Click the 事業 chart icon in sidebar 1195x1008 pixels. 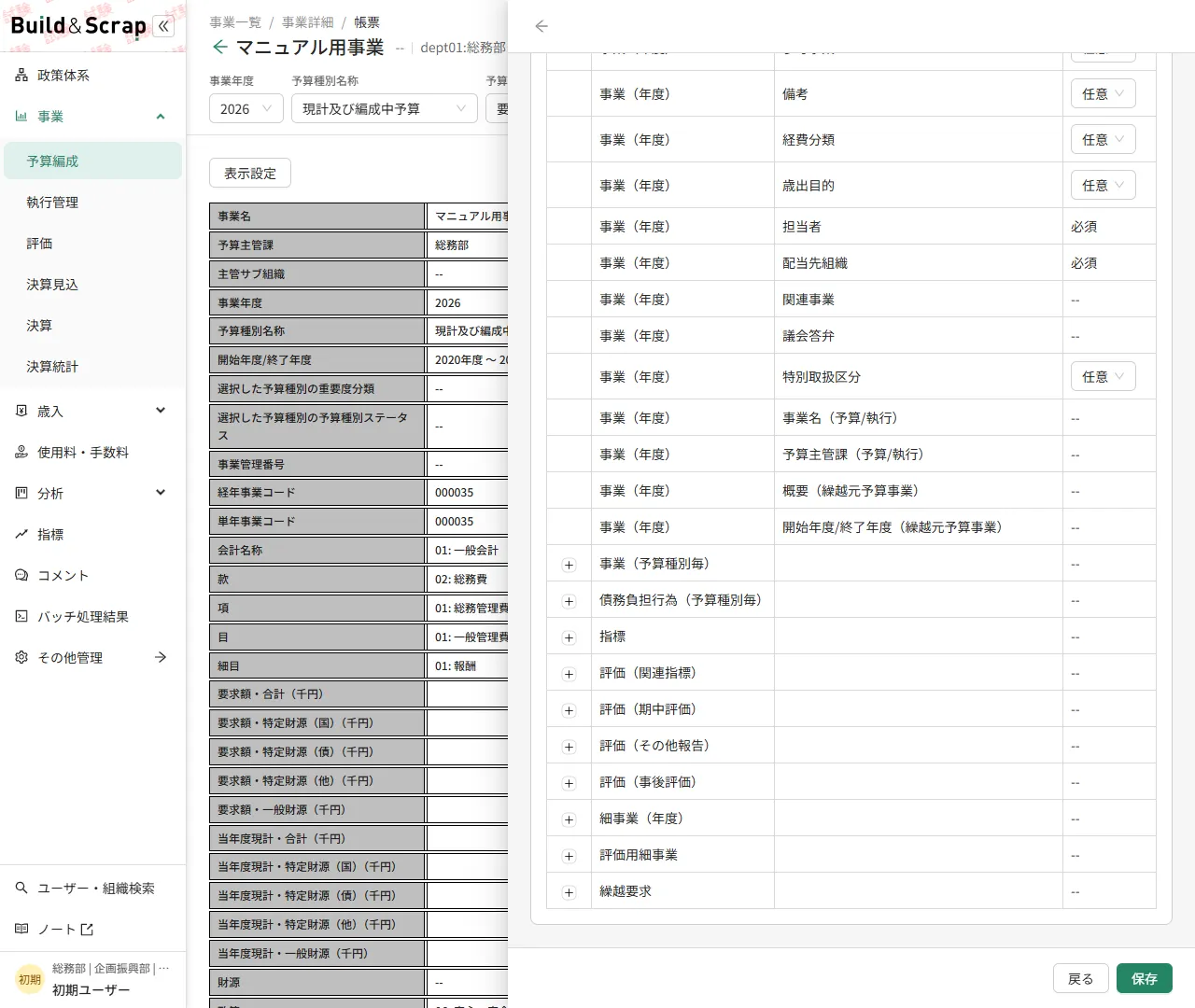point(21,117)
